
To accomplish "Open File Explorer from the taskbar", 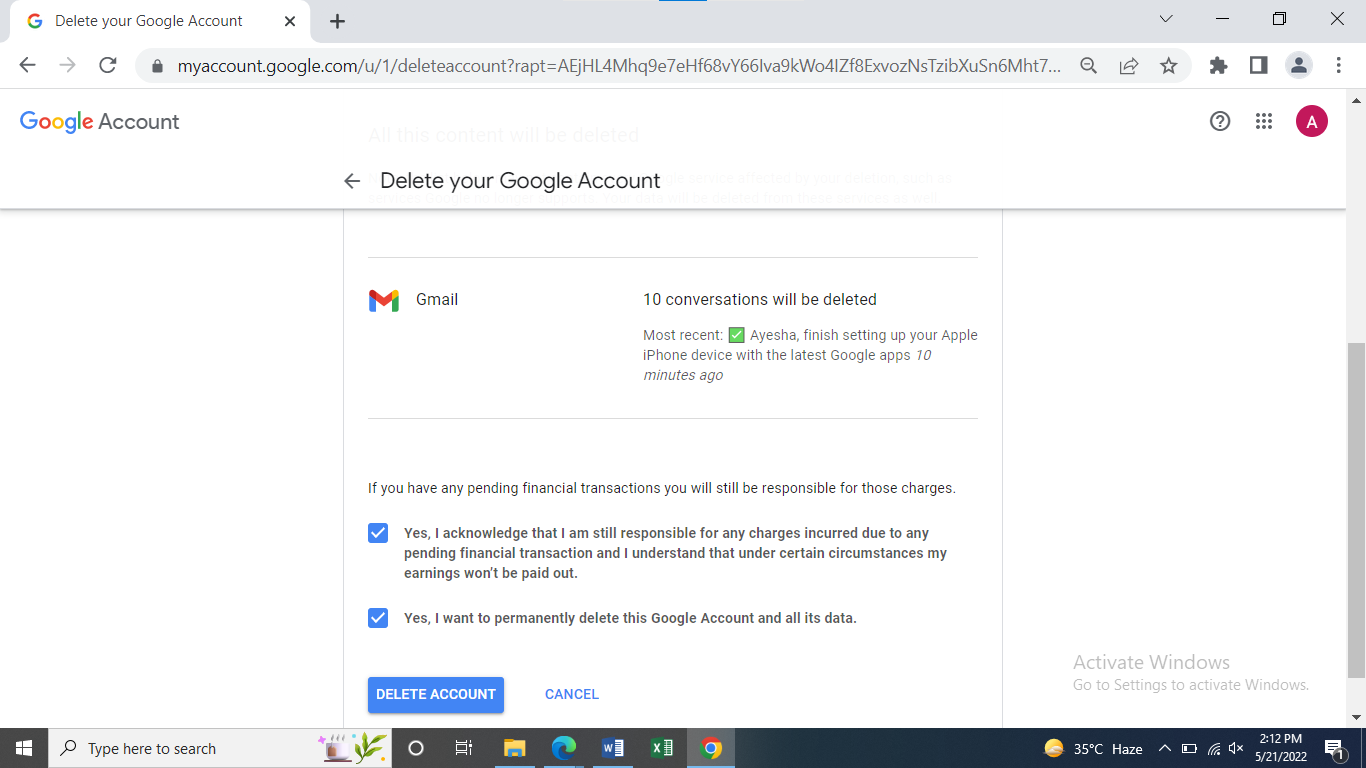I will click(x=514, y=748).
